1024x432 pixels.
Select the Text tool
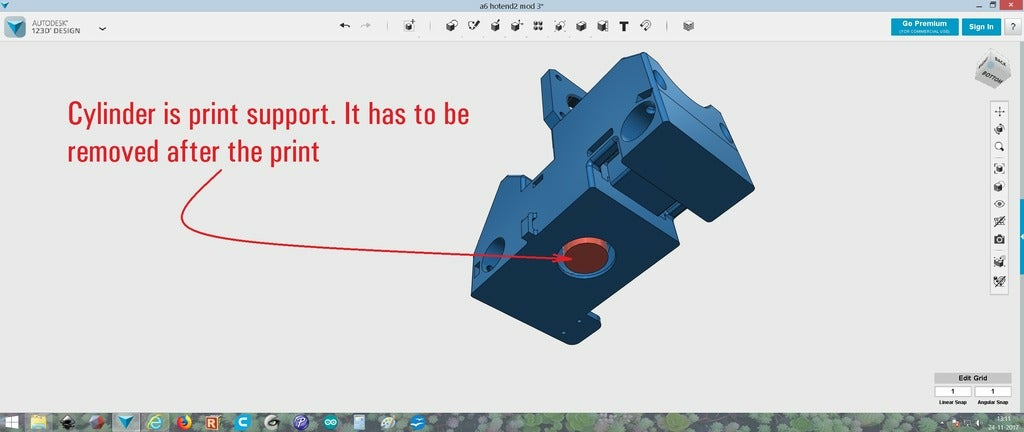click(x=624, y=27)
